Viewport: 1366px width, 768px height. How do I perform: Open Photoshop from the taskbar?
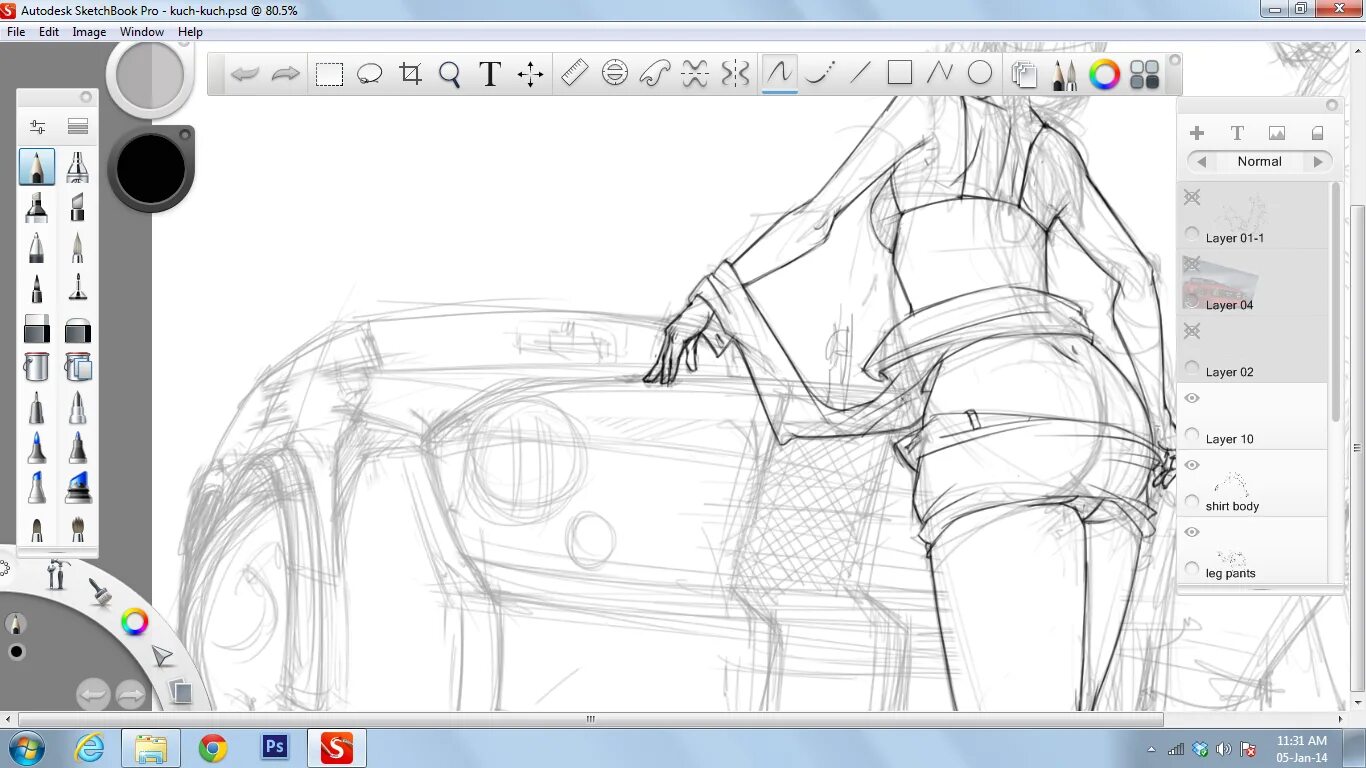(x=274, y=747)
